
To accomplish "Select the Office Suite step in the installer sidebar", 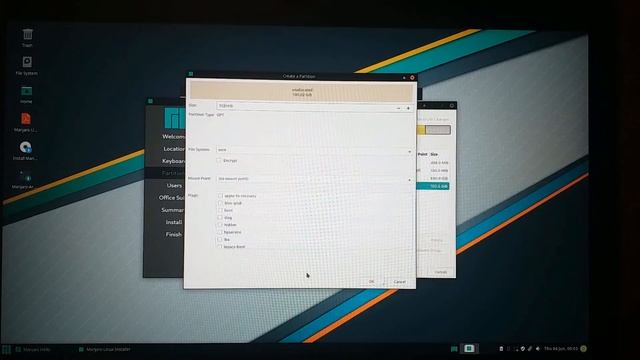I will (x=172, y=198).
